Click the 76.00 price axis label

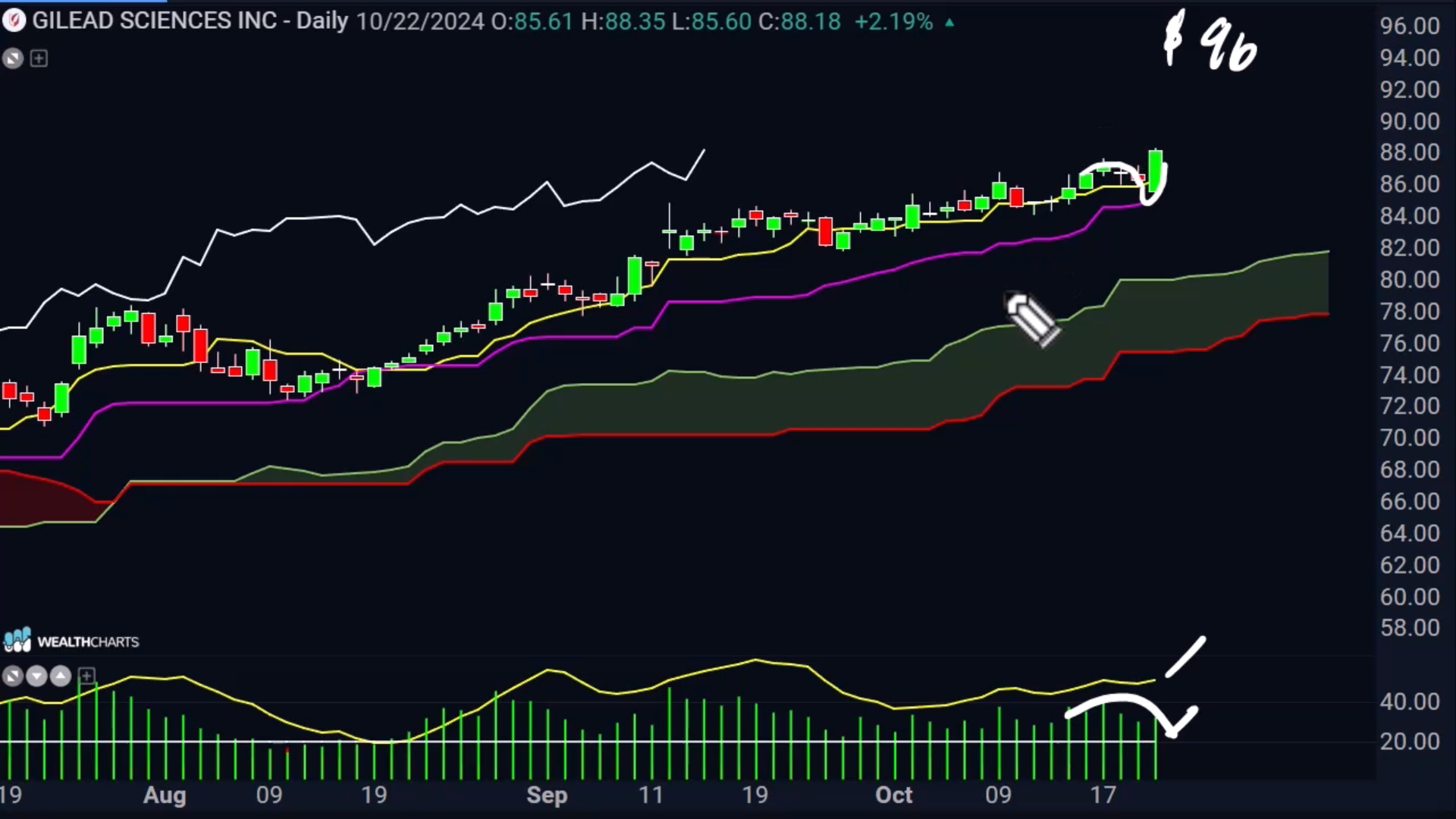(1410, 344)
